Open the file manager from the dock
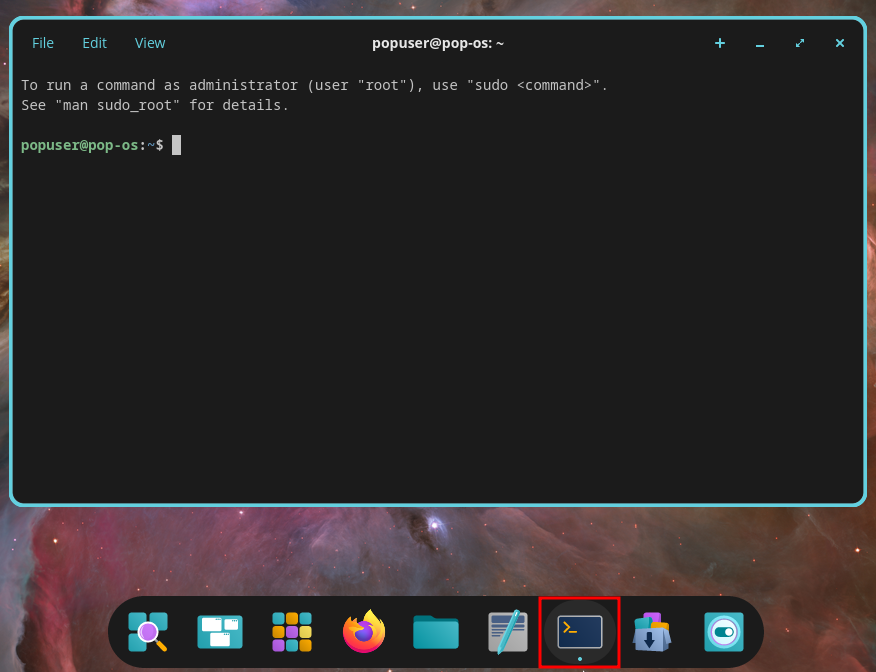 (x=435, y=632)
